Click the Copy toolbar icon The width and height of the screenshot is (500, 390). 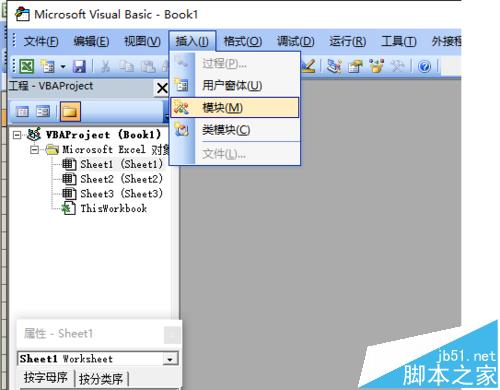coord(127,66)
